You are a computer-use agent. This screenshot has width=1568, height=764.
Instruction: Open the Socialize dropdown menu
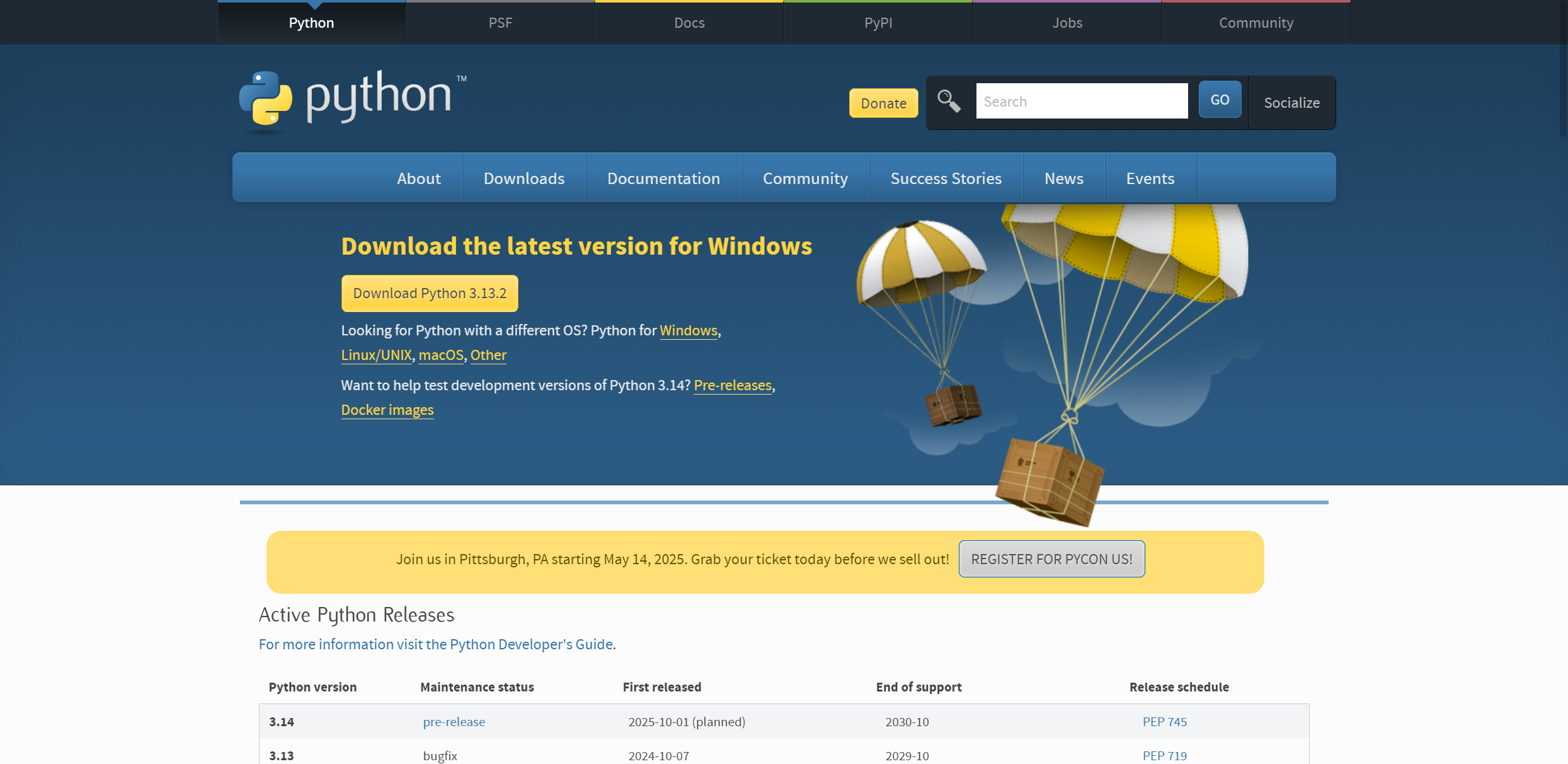coord(1291,103)
